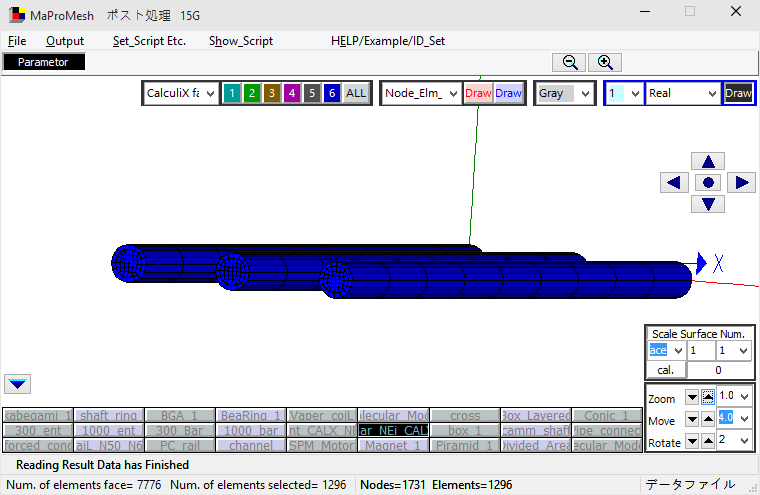Select face group 6 blue button
Viewport: 760px width, 495px height.
click(x=332, y=93)
